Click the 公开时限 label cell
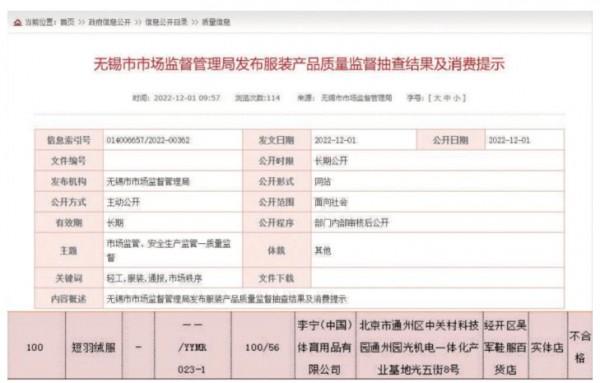Image resolution: width=600 pixels, height=383 pixels. pyautogui.click(x=276, y=161)
